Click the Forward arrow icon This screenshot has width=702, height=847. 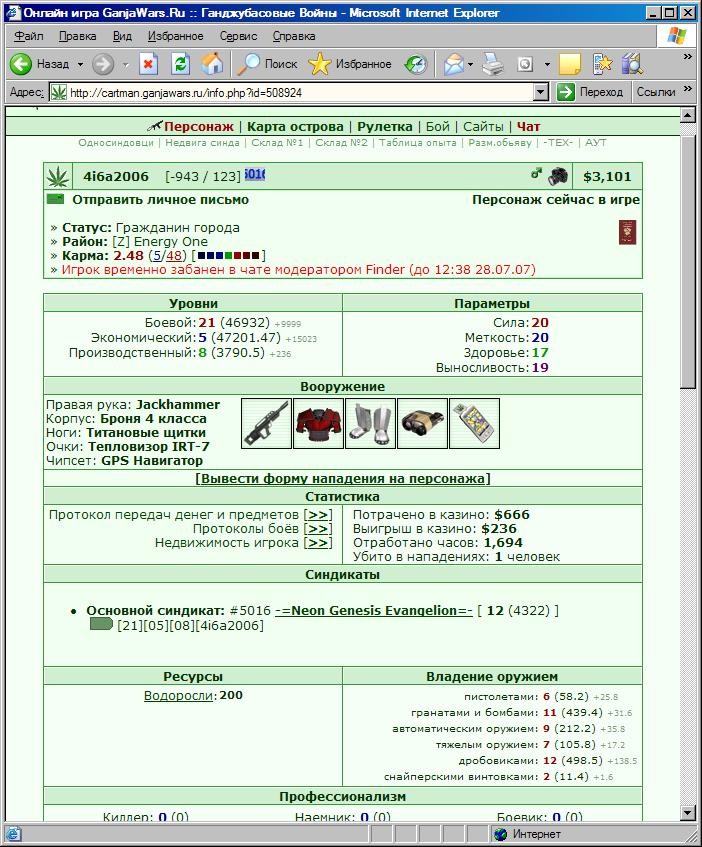coord(103,64)
